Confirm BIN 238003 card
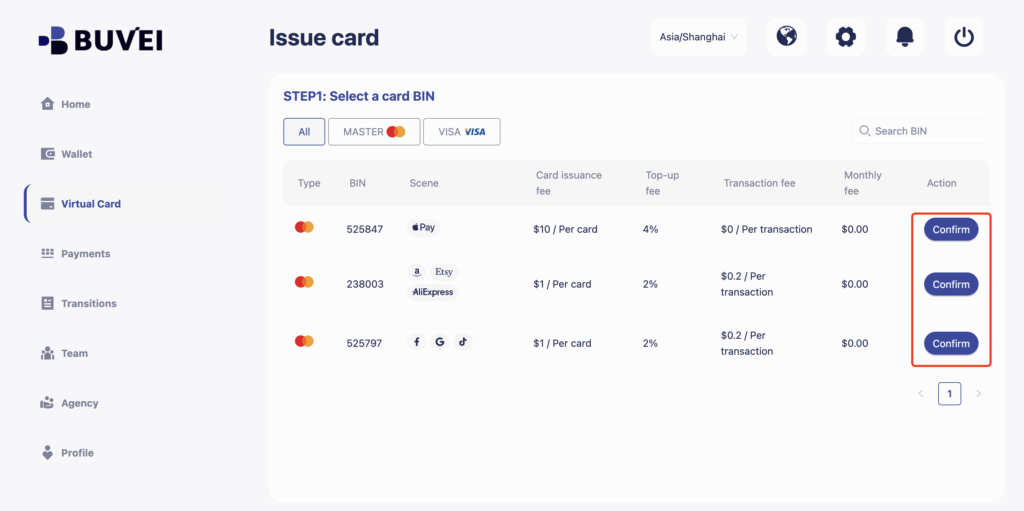1024x511 pixels. [950, 284]
